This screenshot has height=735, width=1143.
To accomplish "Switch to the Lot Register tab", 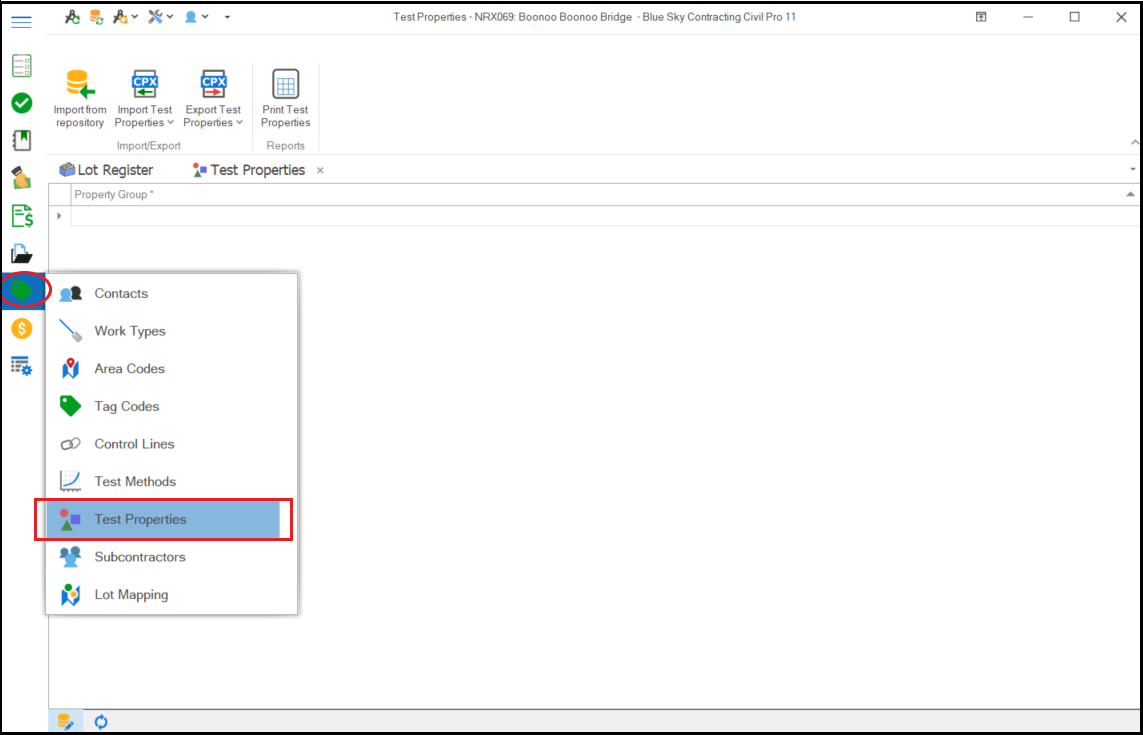I will pyautogui.click(x=106, y=170).
